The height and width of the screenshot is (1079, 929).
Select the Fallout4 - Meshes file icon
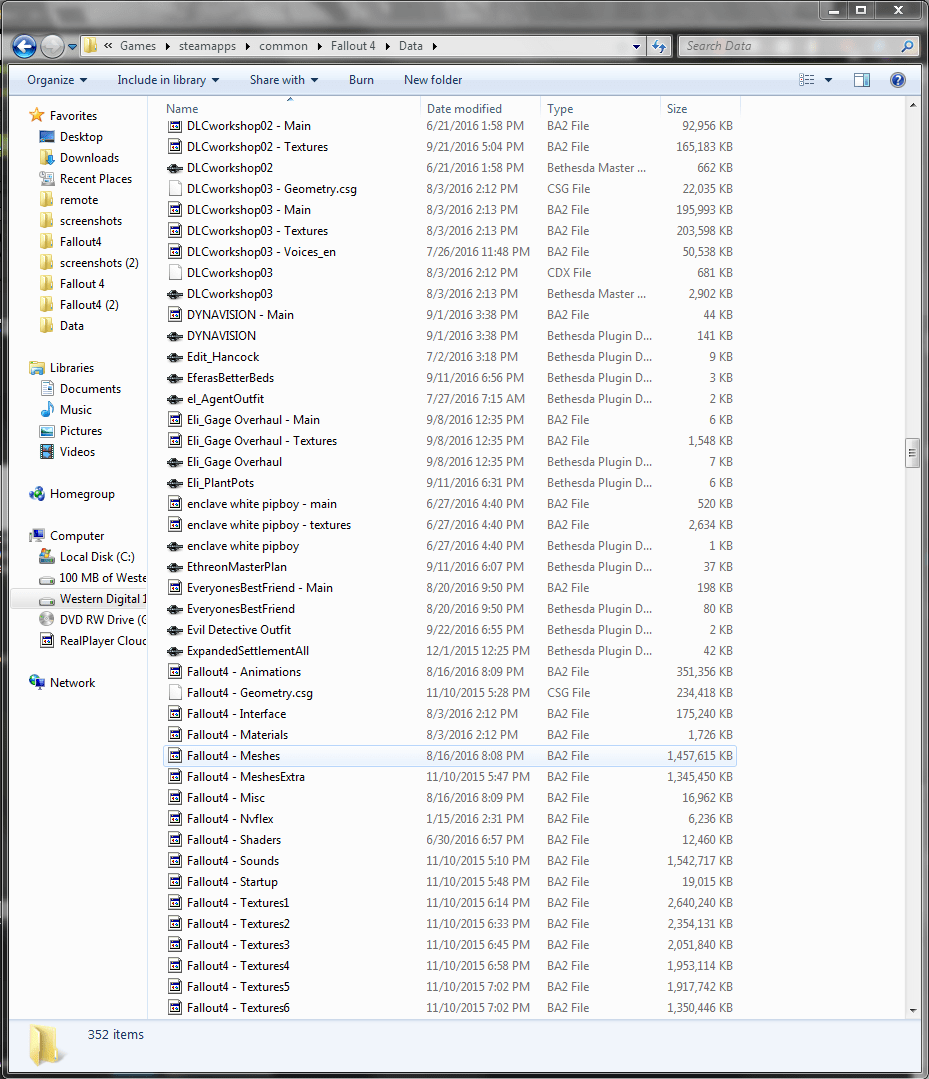175,756
